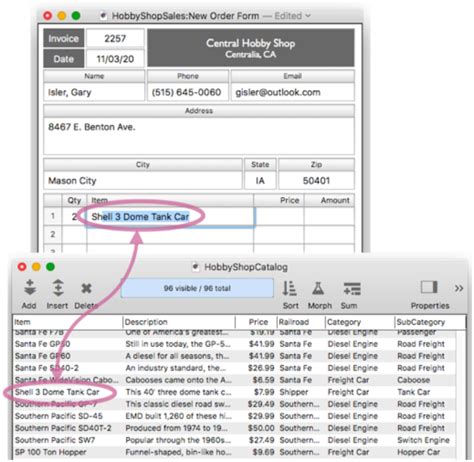Select the Southern Pacific SD40T-2 row
Image resolution: width=474 pixels, height=462 pixels.
point(235,428)
